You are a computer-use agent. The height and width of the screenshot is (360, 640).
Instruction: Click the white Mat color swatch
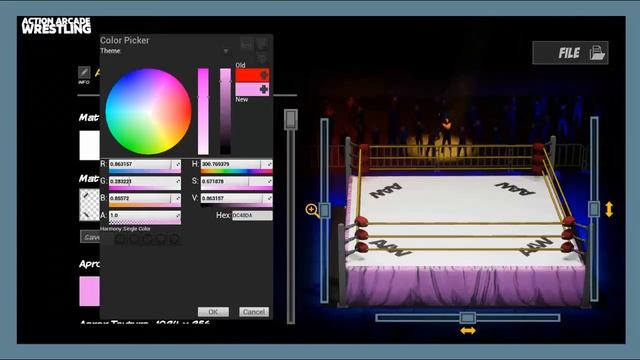89,145
